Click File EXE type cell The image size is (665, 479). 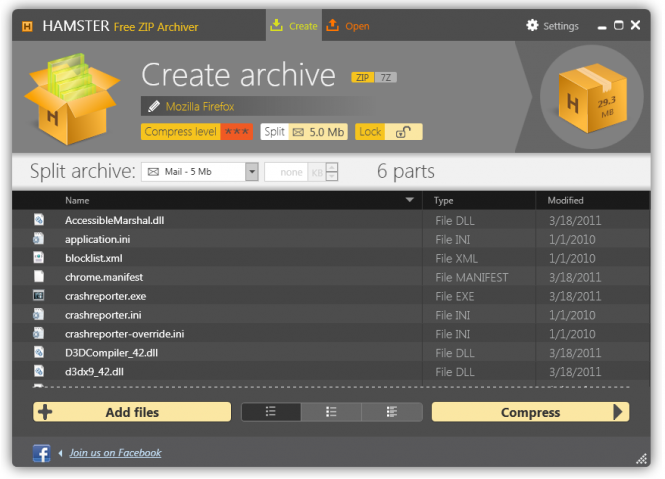pyautogui.click(x=455, y=297)
